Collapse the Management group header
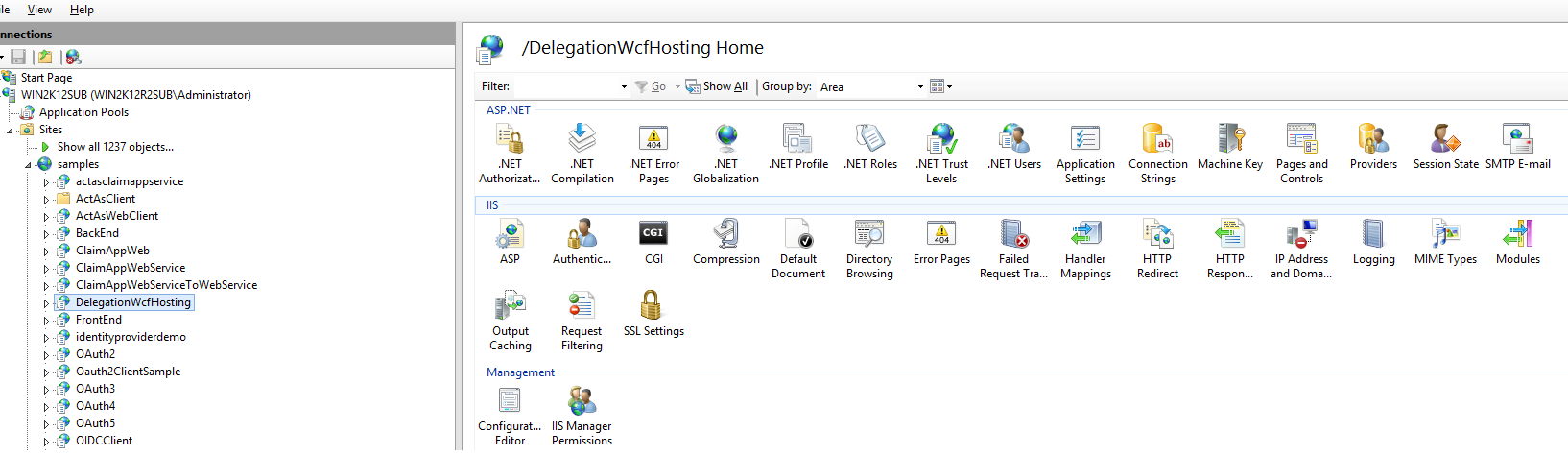Screen dimensions: 1568x456 pyautogui.click(x=520, y=372)
